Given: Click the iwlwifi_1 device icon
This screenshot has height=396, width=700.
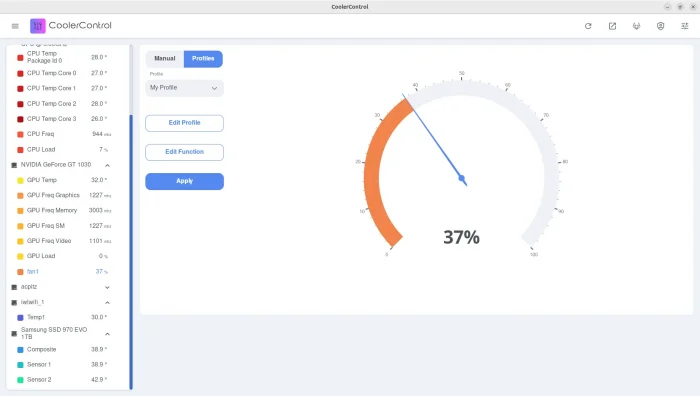Looking at the screenshot, I should click(14, 303).
